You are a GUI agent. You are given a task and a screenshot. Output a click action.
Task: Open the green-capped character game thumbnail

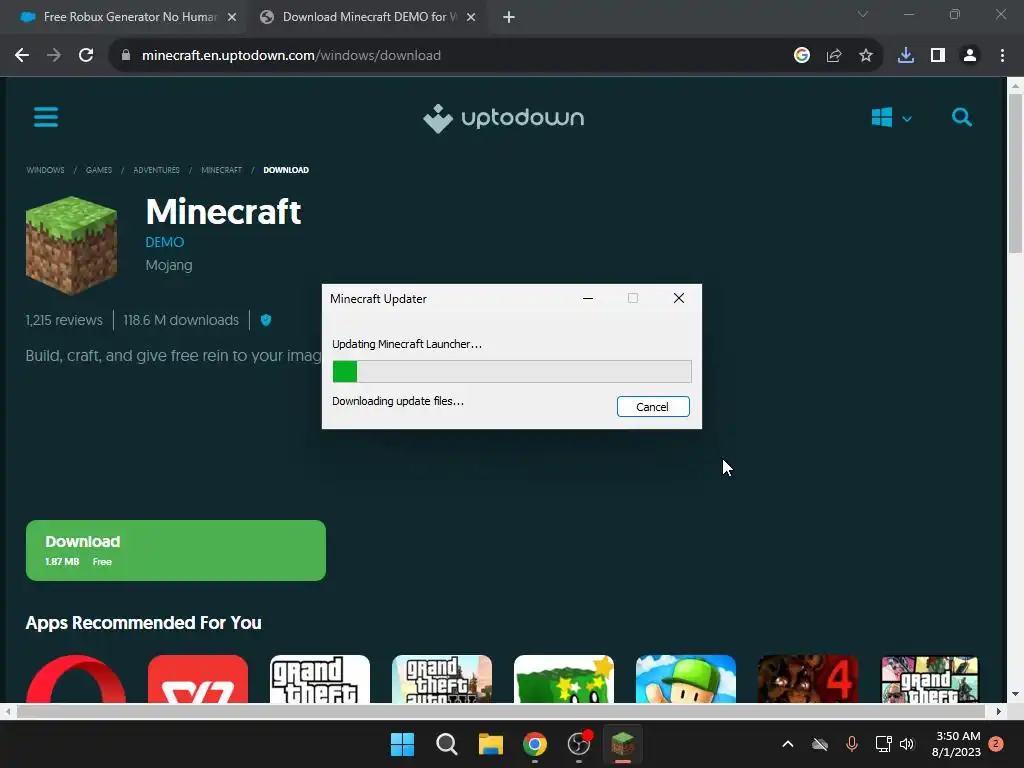tap(686, 679)
